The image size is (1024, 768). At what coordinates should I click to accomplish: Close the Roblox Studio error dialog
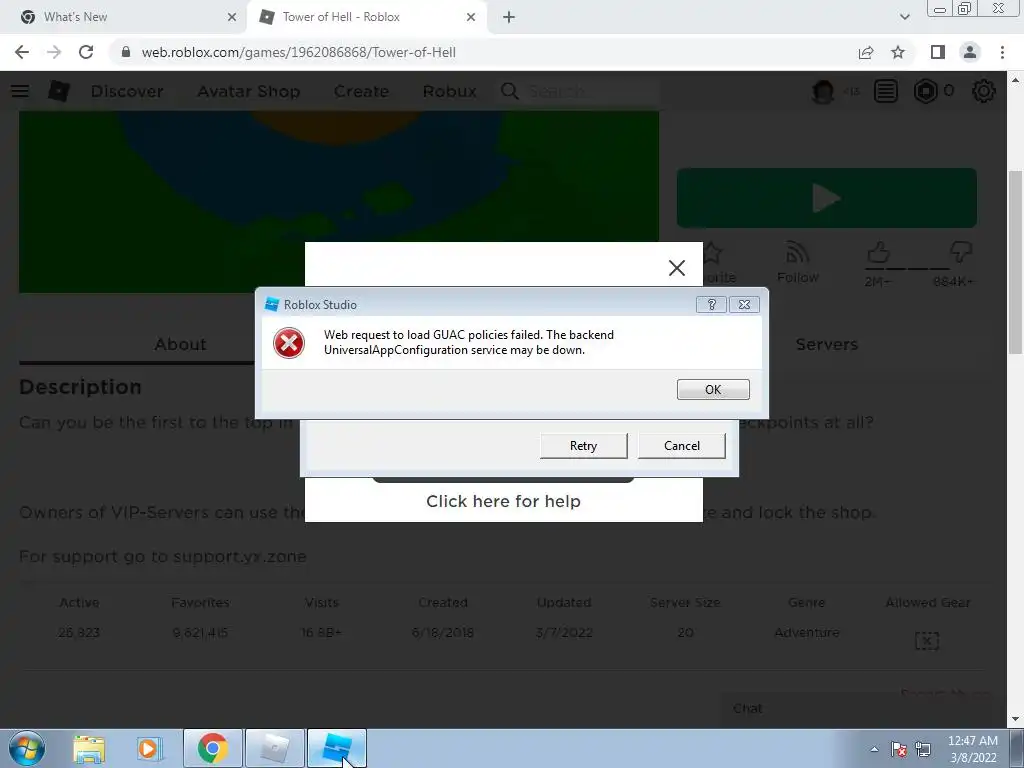coord(744,304)
